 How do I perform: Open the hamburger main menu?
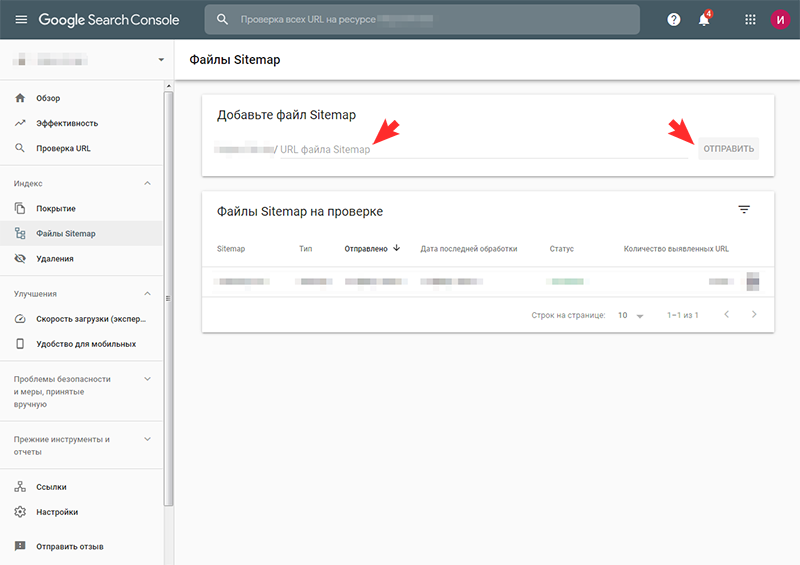click(21, 19)
